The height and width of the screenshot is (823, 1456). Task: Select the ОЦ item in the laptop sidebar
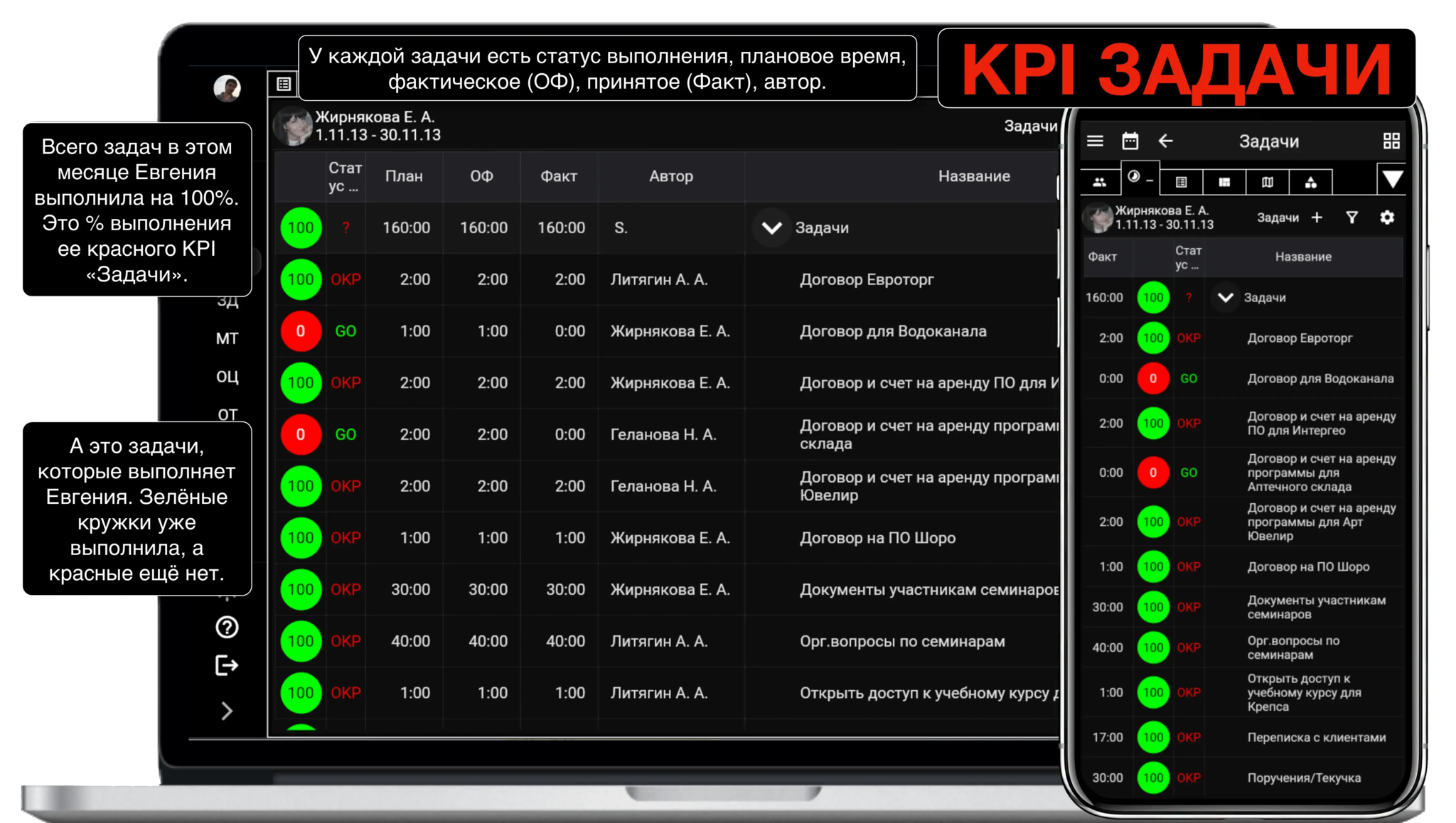pyautogui.click(x=227, y=377)
